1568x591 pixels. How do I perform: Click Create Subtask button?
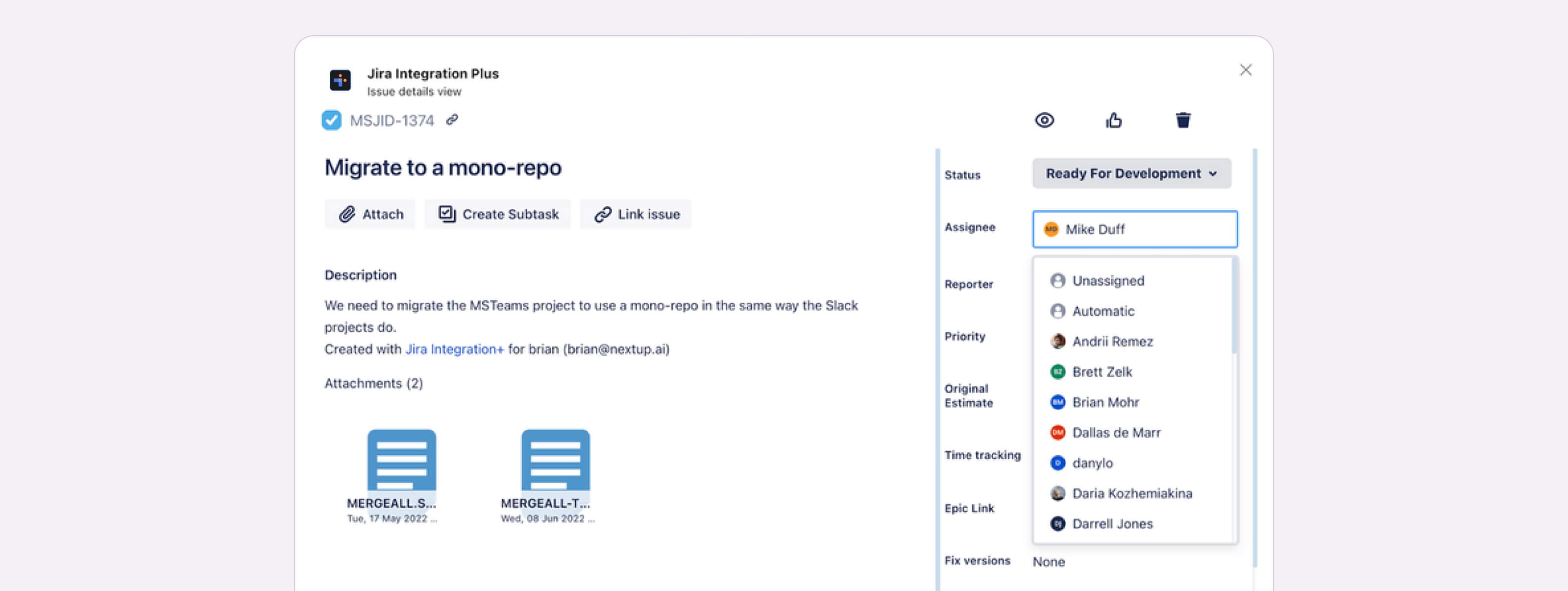point(498,214)
